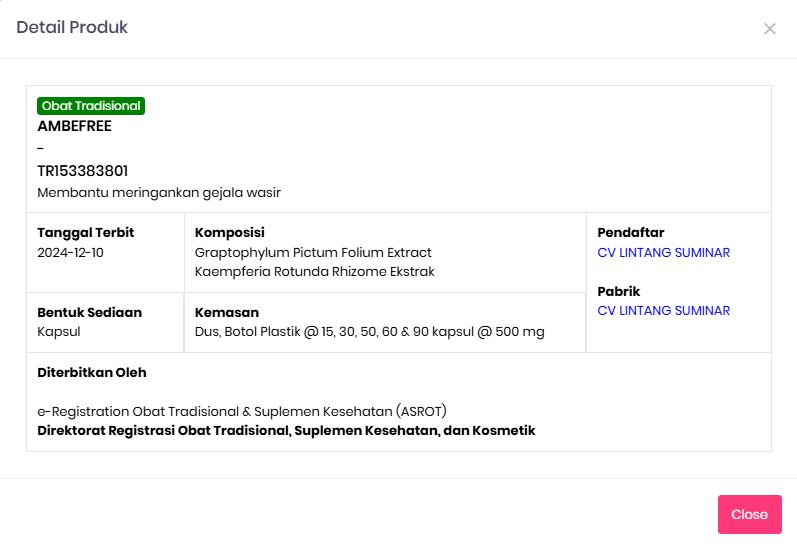Click the Bentuk Sediaan label

[89, 312]
